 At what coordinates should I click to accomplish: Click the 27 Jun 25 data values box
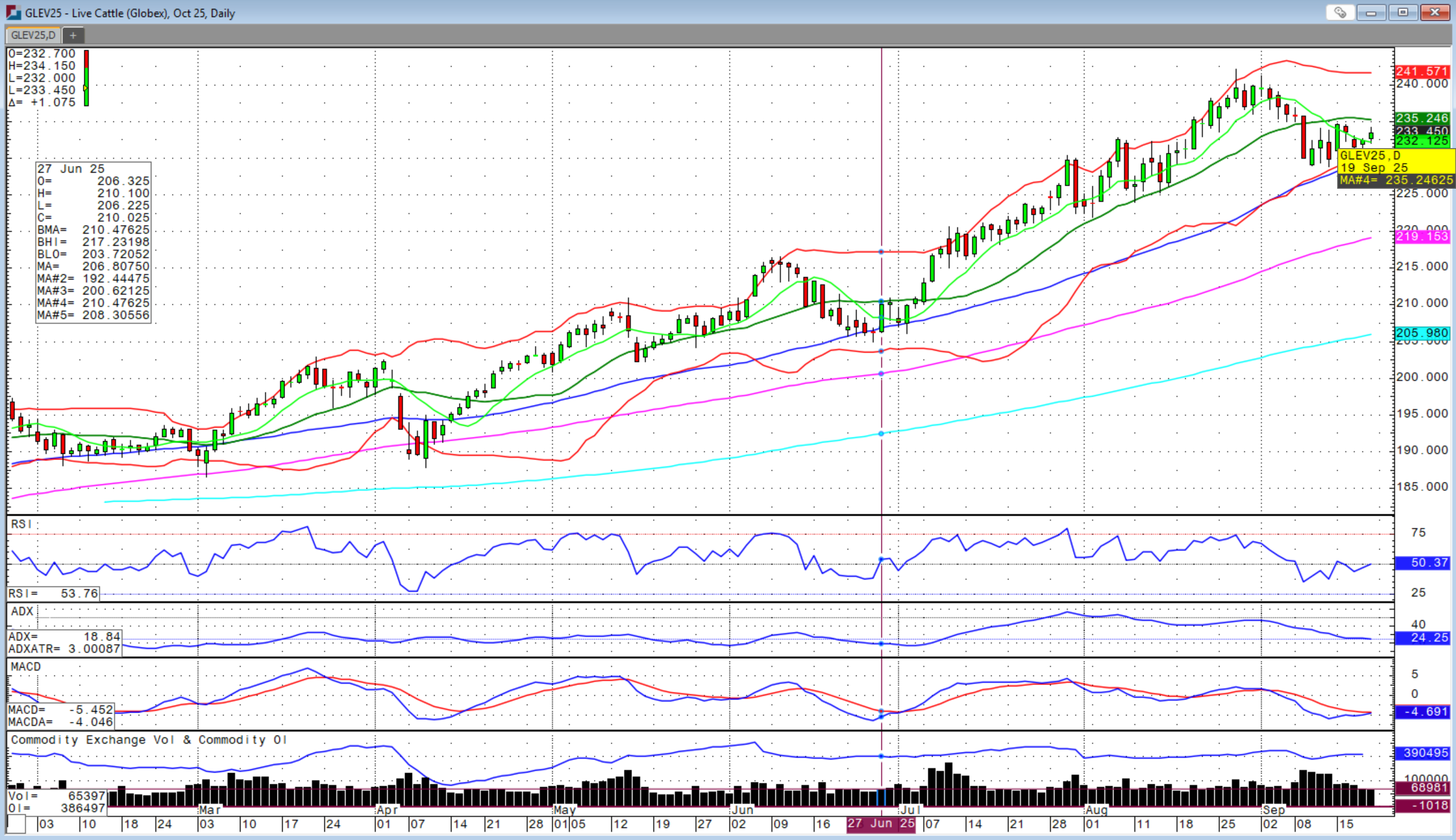click(x=93, y=242)
